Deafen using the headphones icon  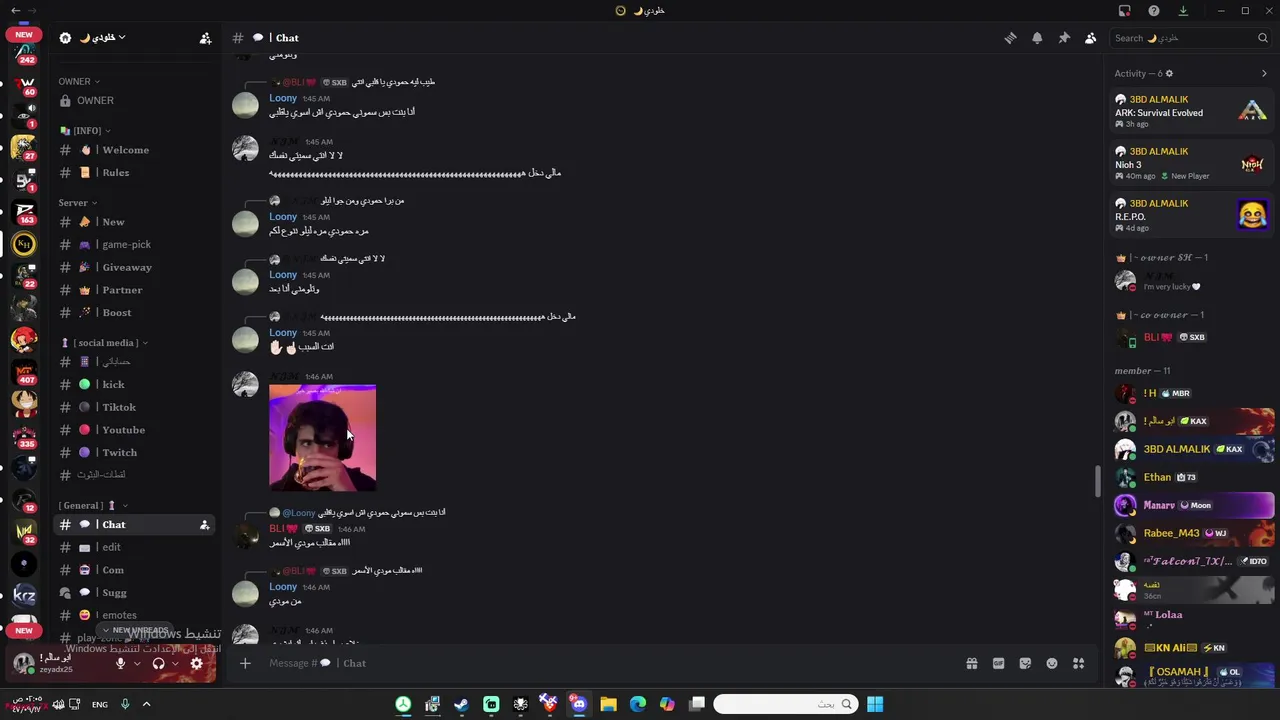158,664
